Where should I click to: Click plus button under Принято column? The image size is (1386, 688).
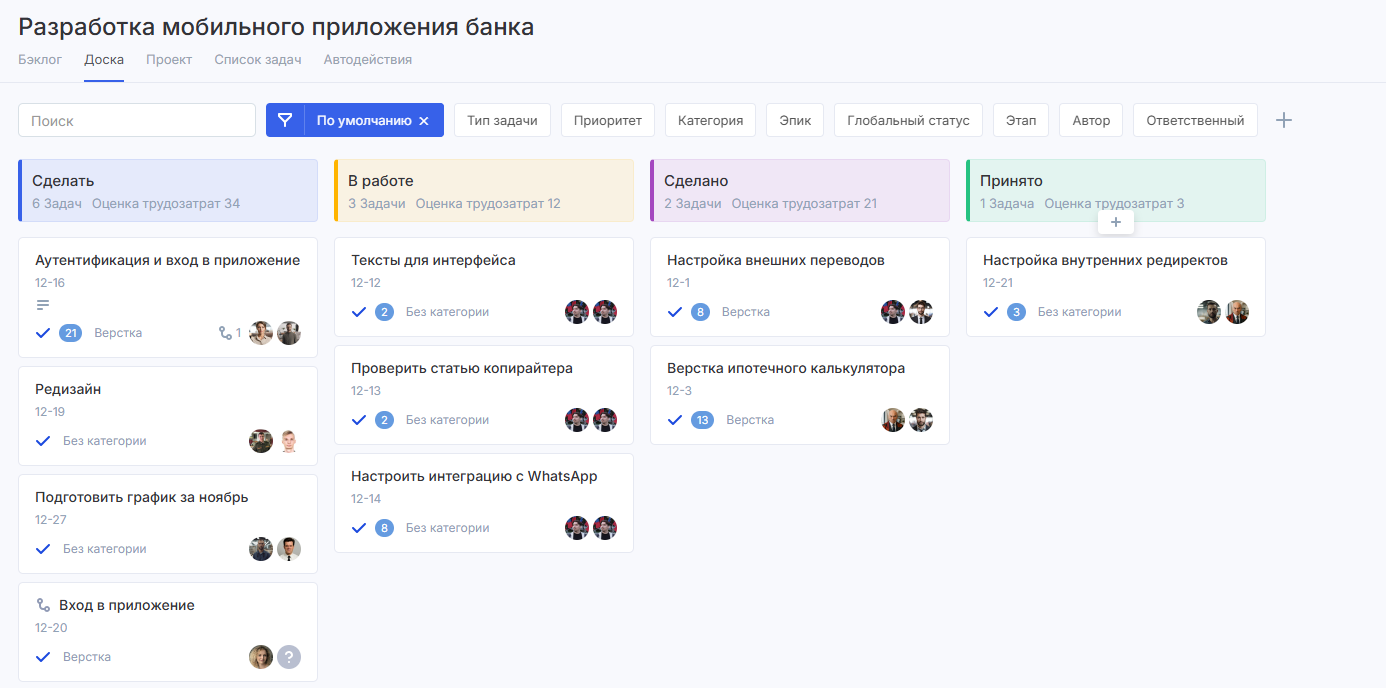pos(1116,222)
